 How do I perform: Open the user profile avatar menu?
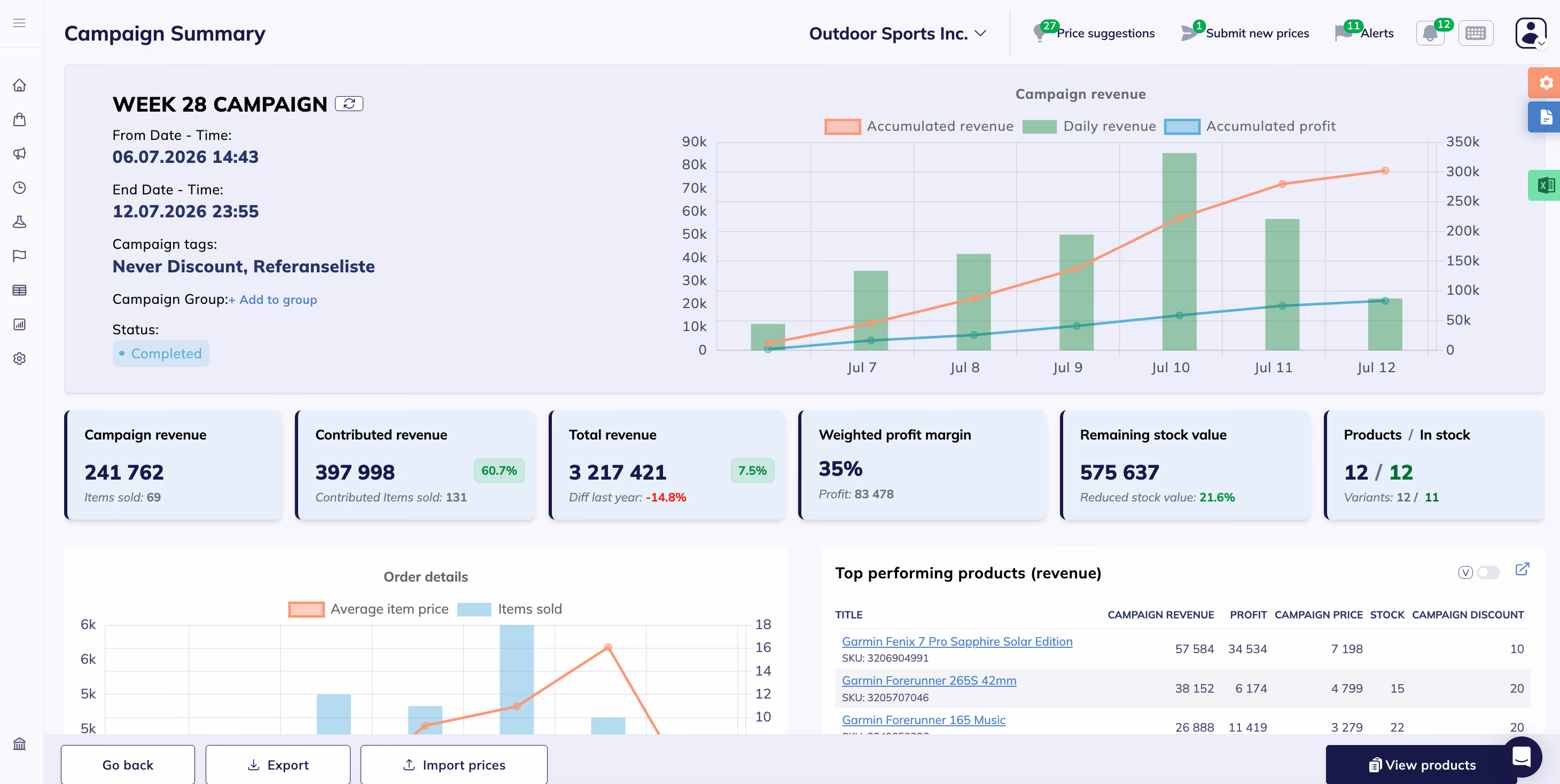pos(1530,33)
